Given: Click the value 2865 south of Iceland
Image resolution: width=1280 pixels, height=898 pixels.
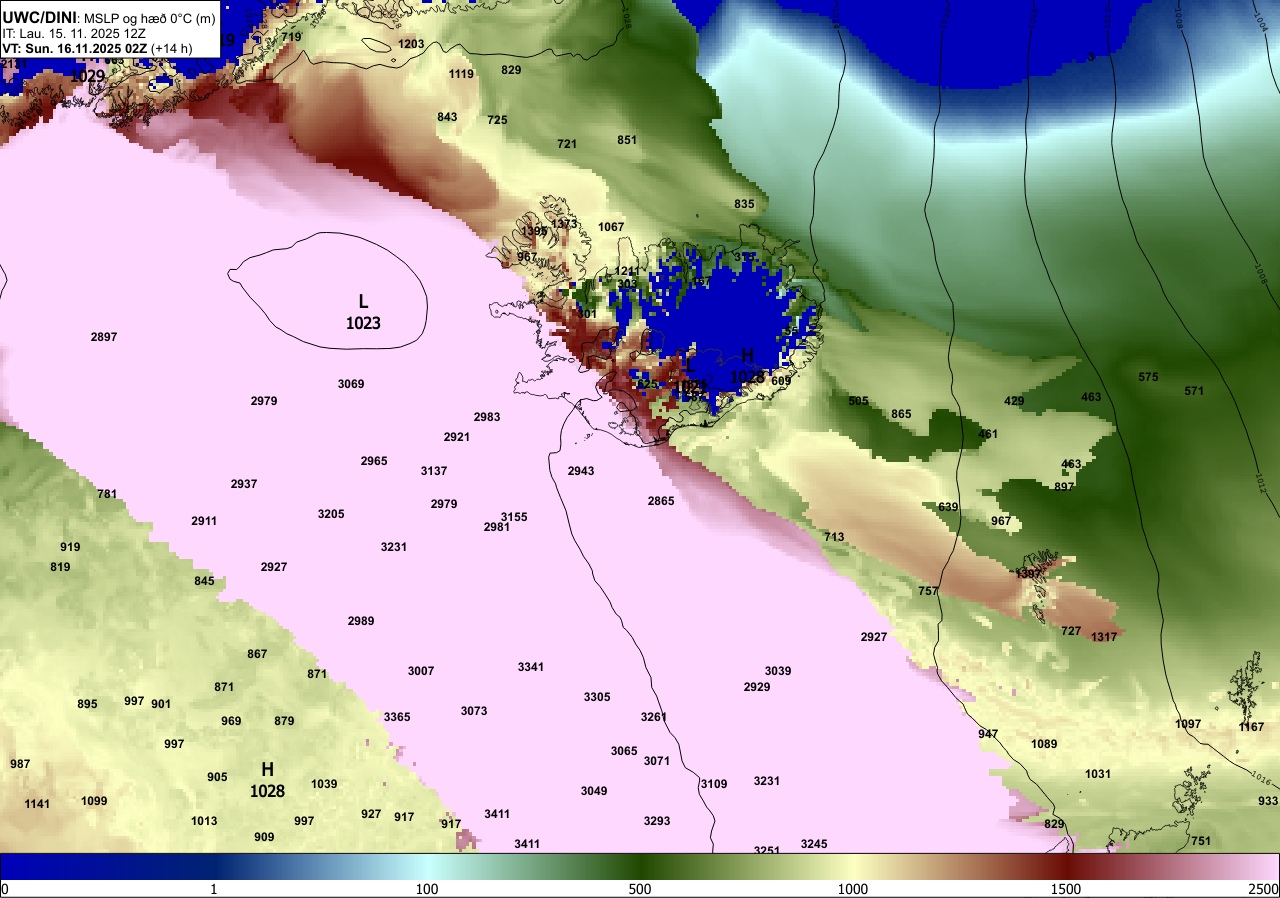Looking at the screenshot, I should [661, 501].
